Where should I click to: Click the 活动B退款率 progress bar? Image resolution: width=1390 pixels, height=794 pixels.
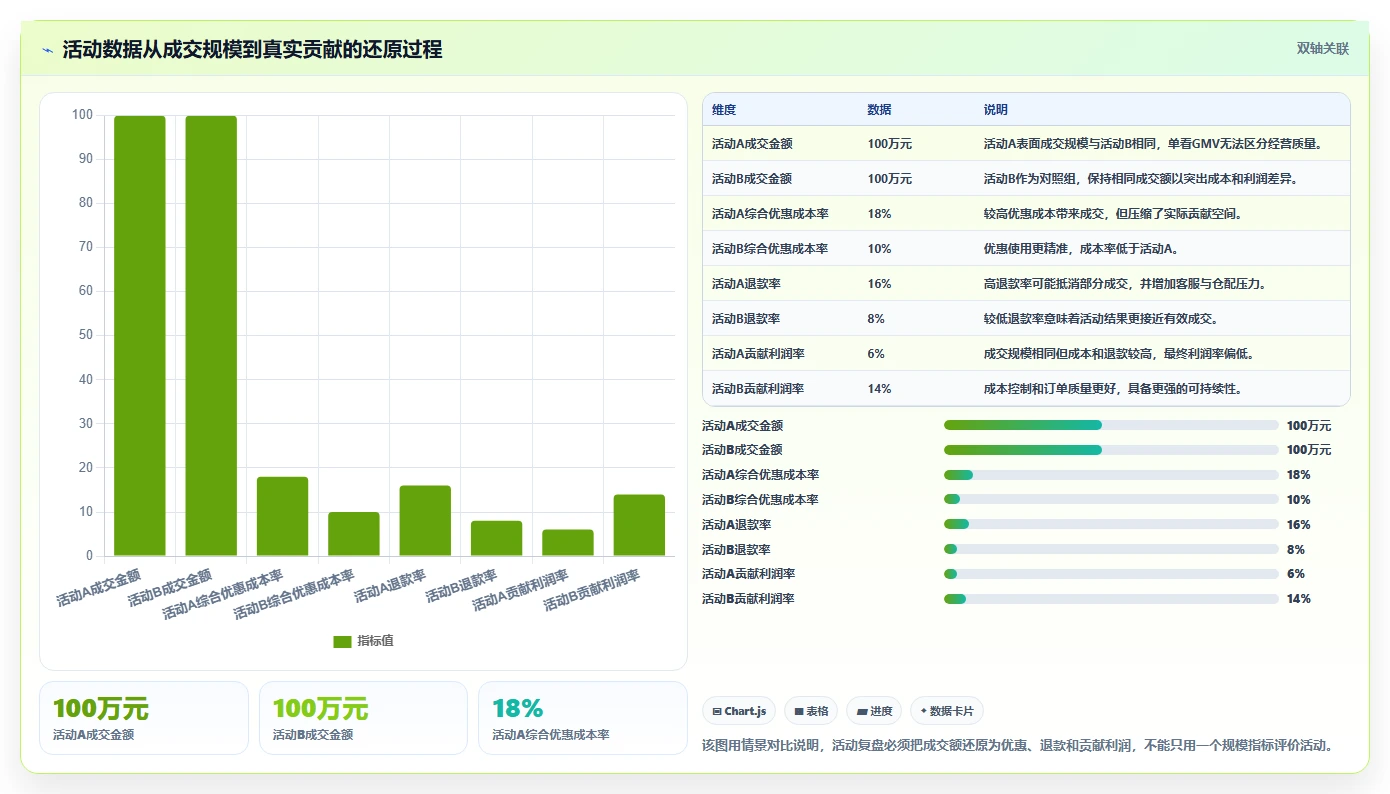coord(1111,549)
